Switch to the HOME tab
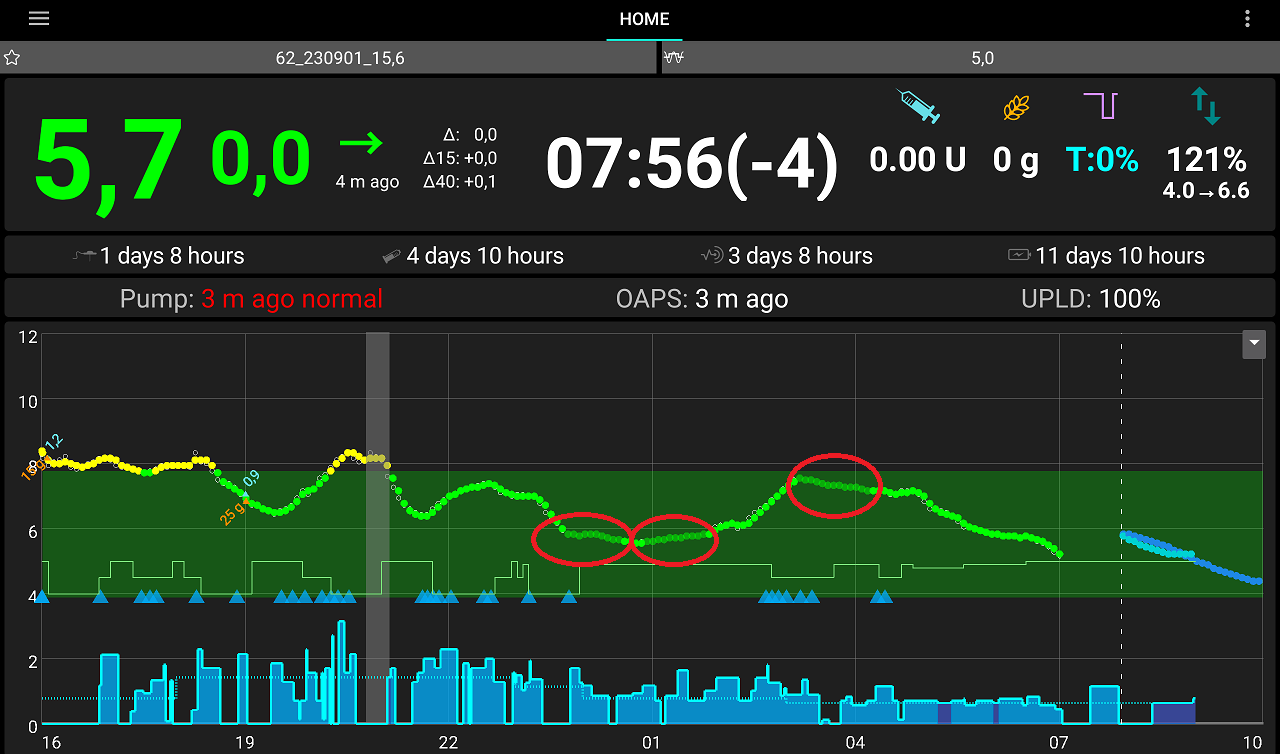 pos(643,18)
